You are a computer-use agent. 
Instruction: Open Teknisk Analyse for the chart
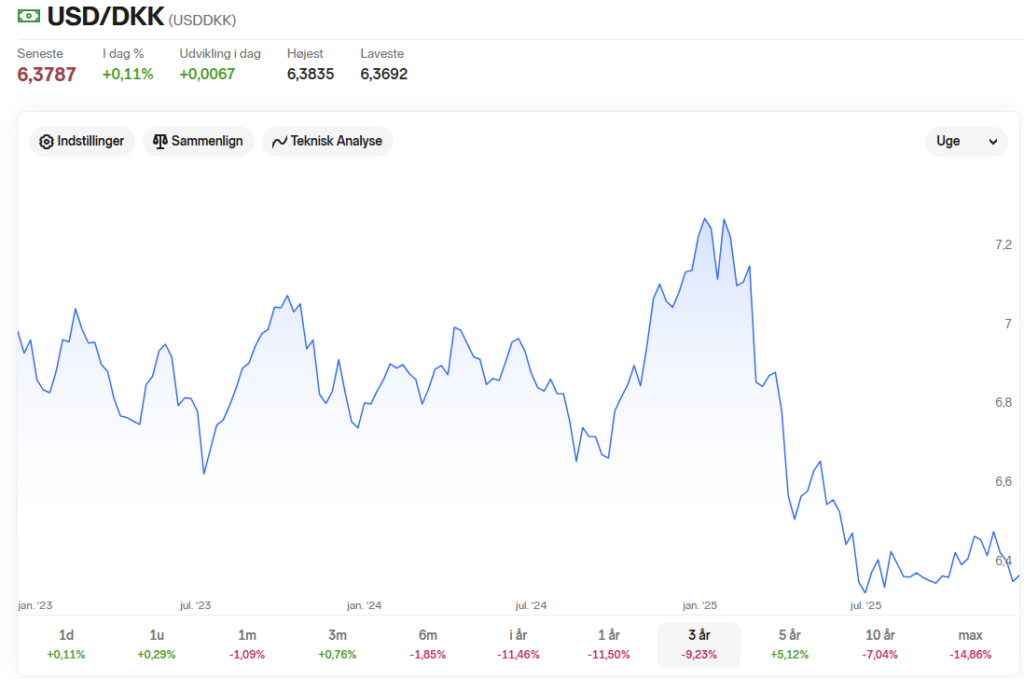click(327, 141)
